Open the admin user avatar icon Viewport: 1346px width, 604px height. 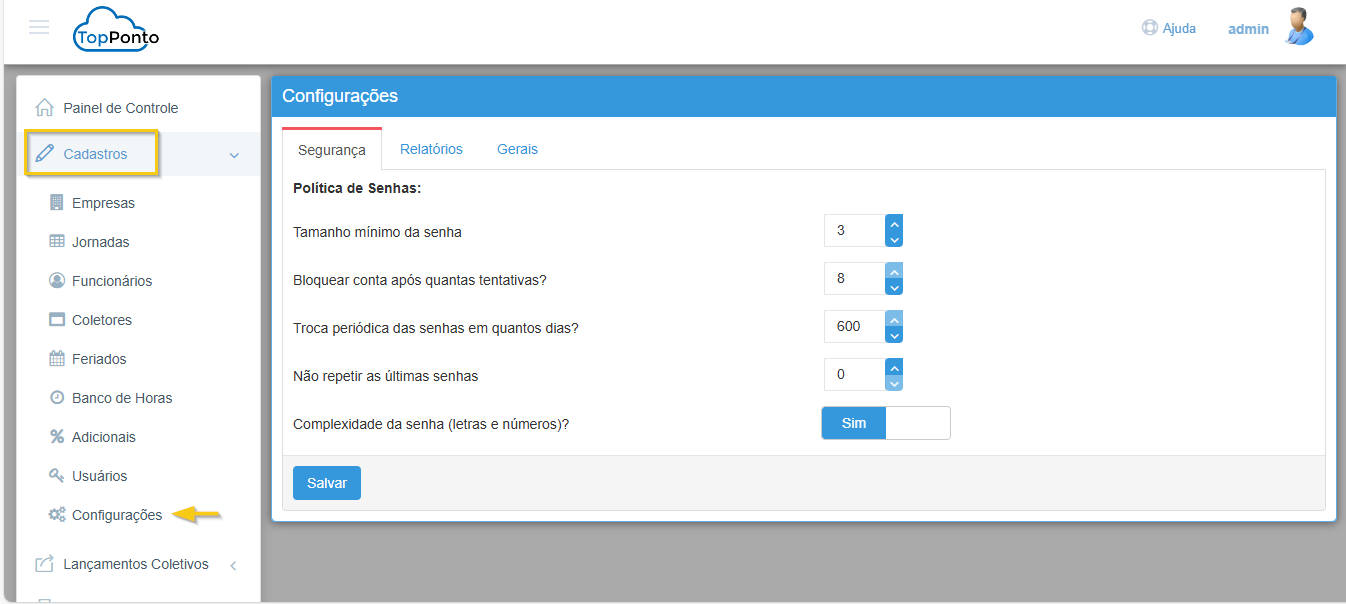pos(1299,27)
